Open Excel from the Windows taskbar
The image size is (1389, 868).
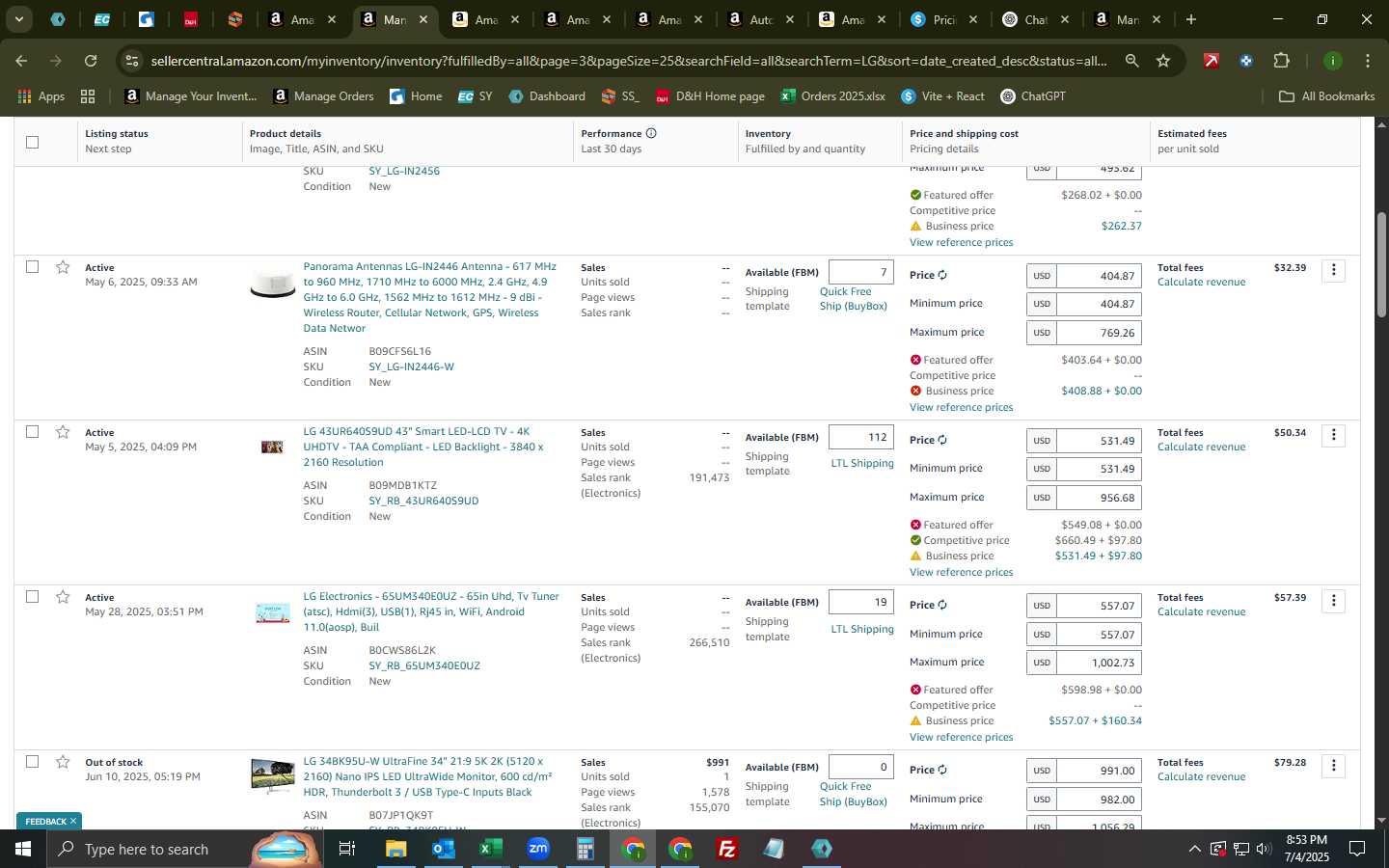[490, 849]
